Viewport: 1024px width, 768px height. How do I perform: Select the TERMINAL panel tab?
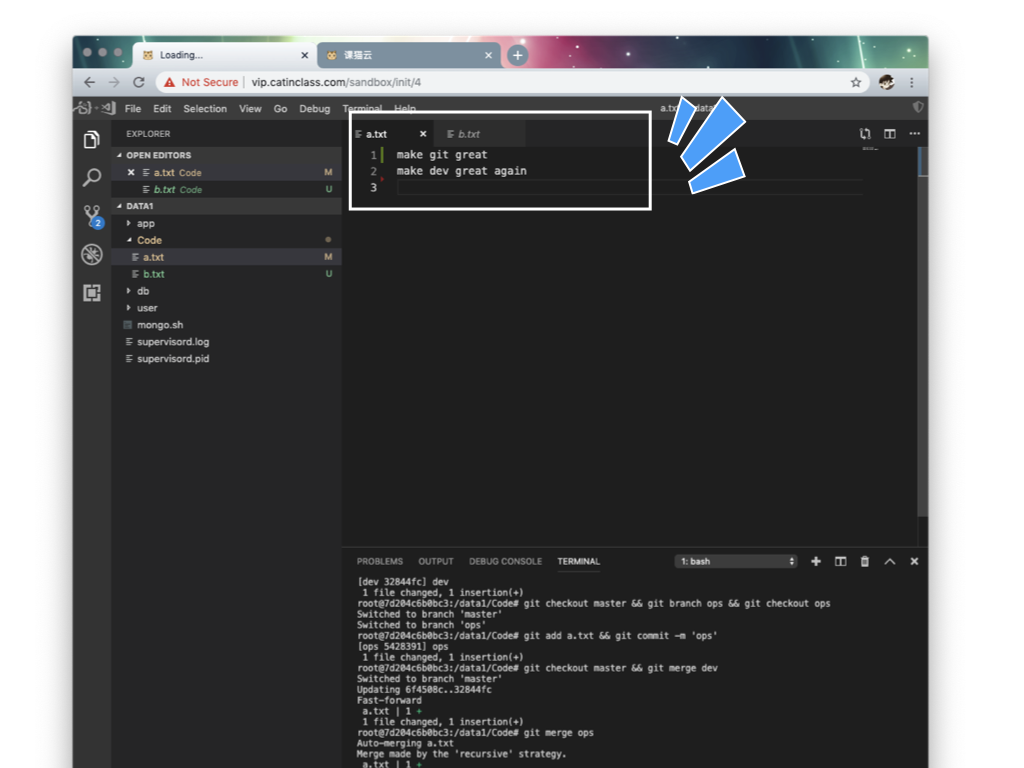coord(579,562)
